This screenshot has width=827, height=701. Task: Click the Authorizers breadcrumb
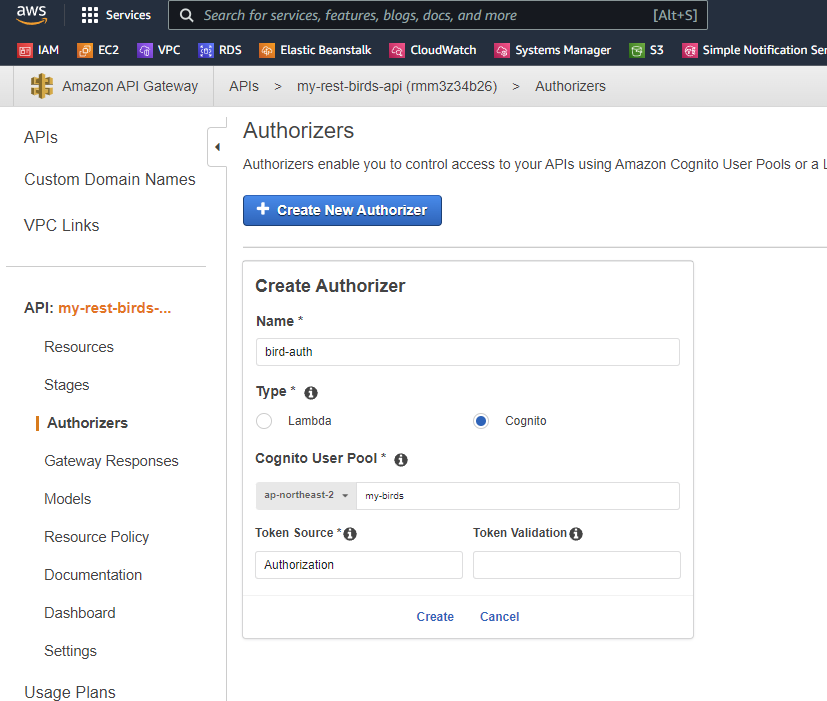tap(570, 87)
